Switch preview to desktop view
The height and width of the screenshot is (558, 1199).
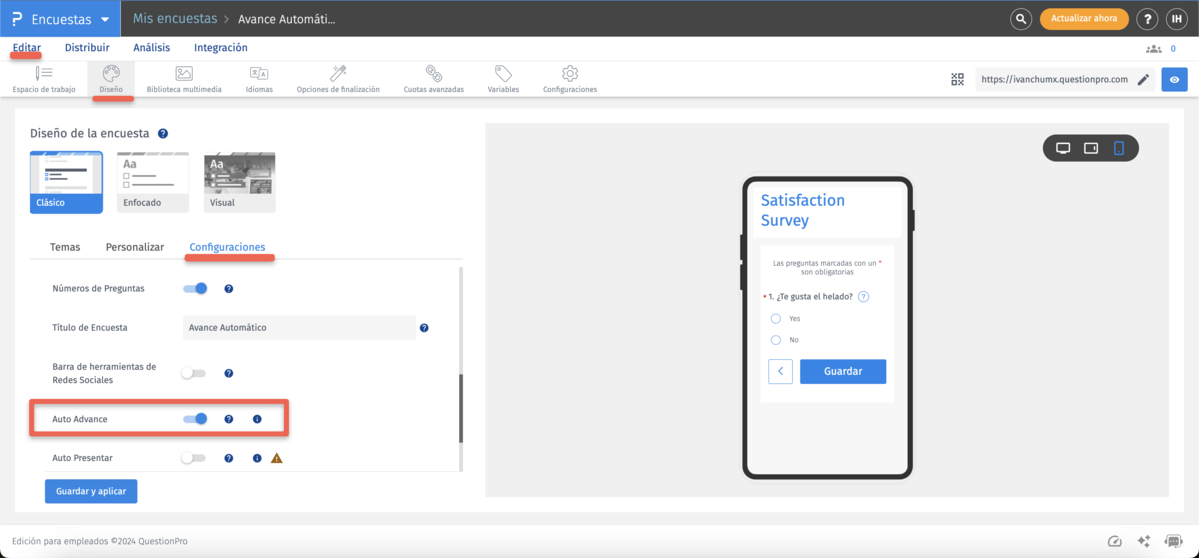(x=1063, y=148)
